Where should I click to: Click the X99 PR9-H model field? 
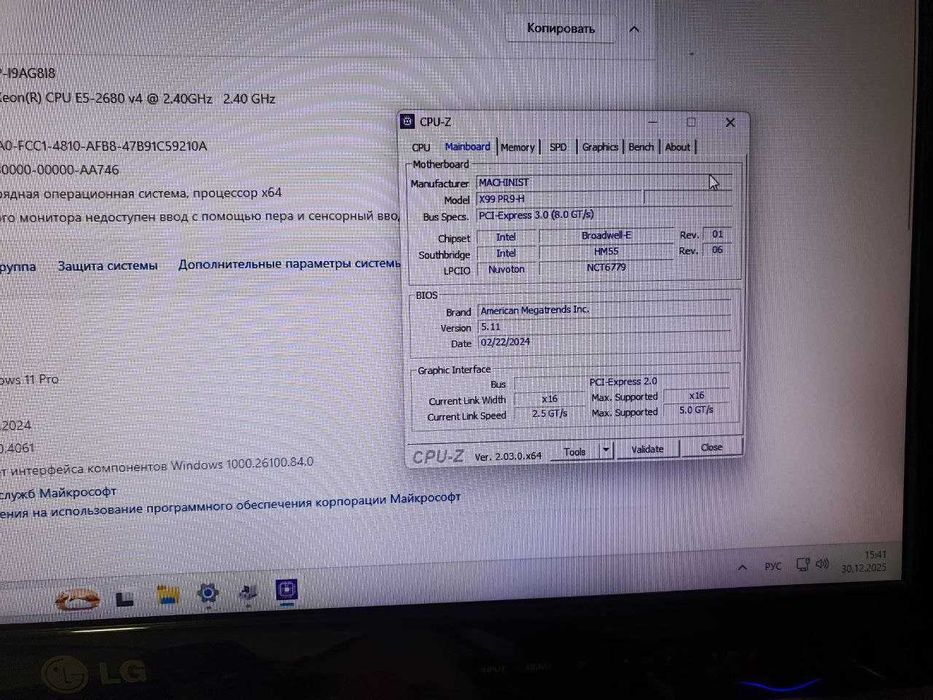tap(559, 199)
